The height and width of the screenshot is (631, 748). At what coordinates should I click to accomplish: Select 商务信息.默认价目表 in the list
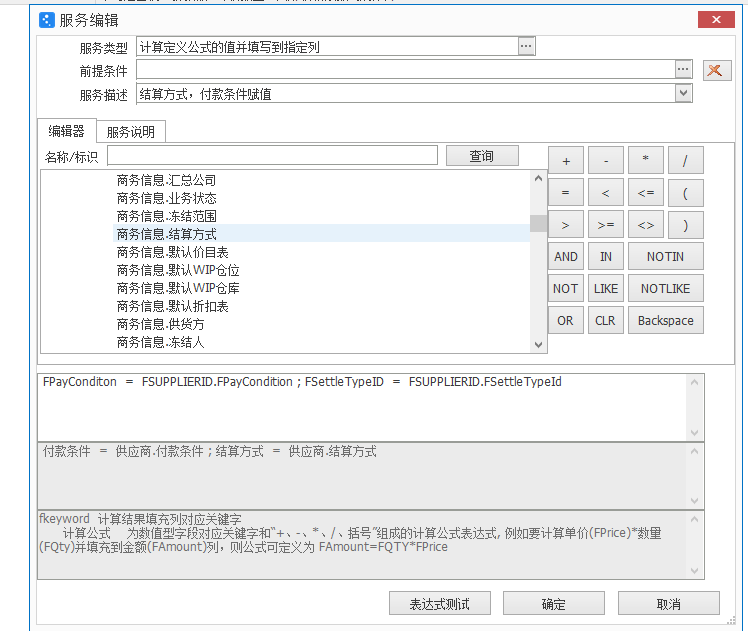click(172, 252)
